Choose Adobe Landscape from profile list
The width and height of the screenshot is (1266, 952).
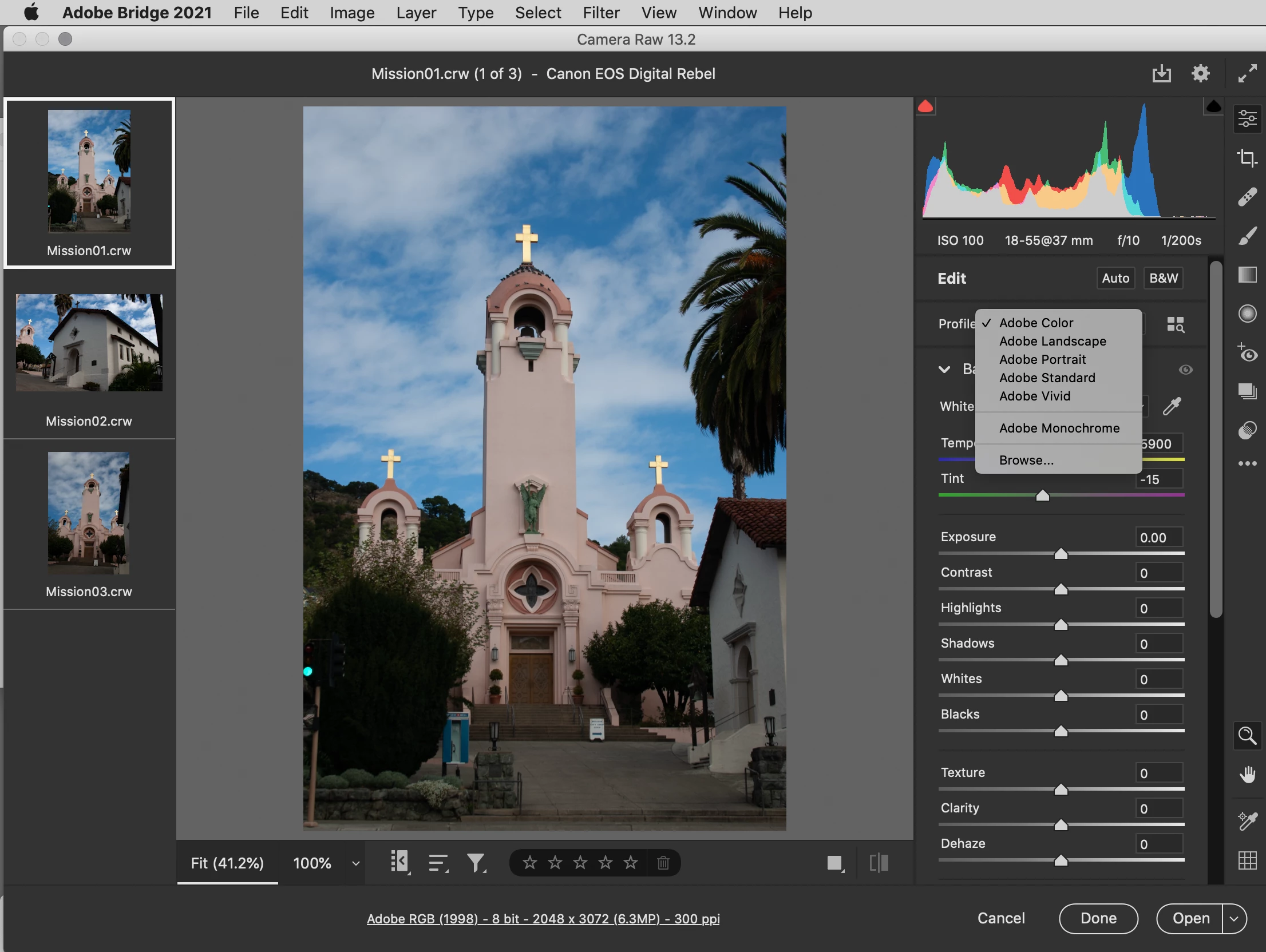(1052, 341)
